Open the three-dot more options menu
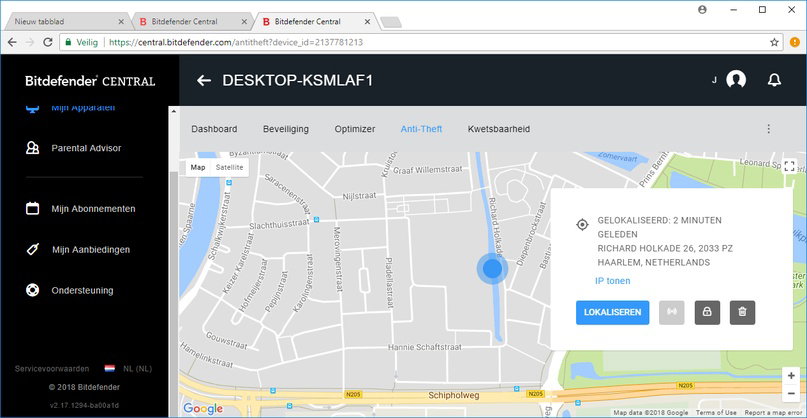The height and width of the screenshot is (418, 807). [768, 129]
